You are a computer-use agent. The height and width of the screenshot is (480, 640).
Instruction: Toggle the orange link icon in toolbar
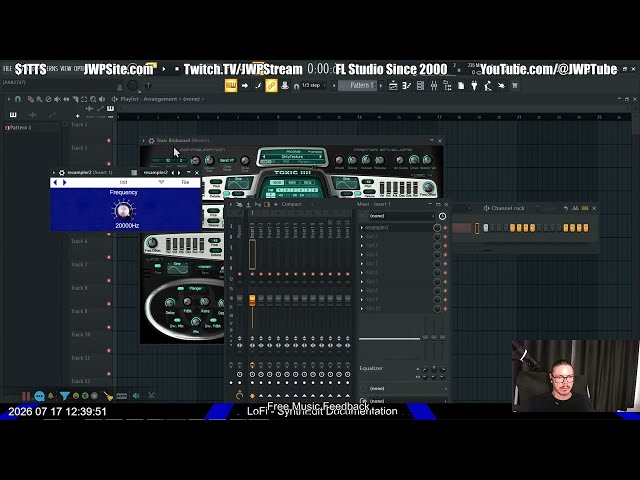point(271,86)
